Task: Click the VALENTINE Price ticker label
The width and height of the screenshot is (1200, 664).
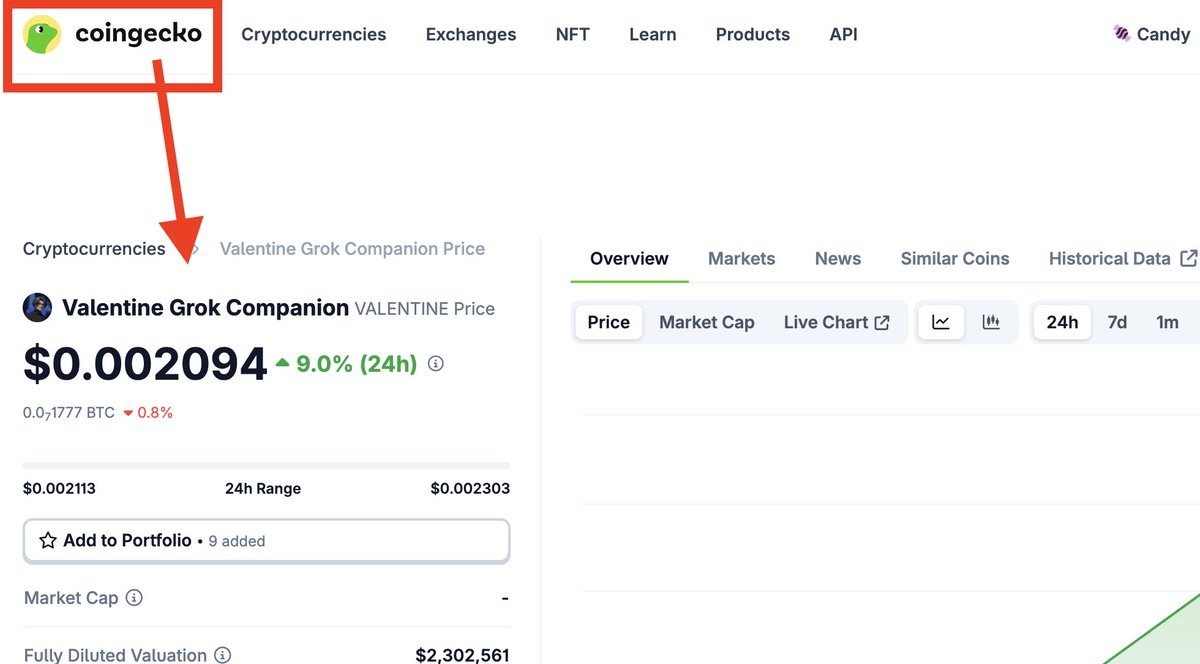Action: point(425,309)
